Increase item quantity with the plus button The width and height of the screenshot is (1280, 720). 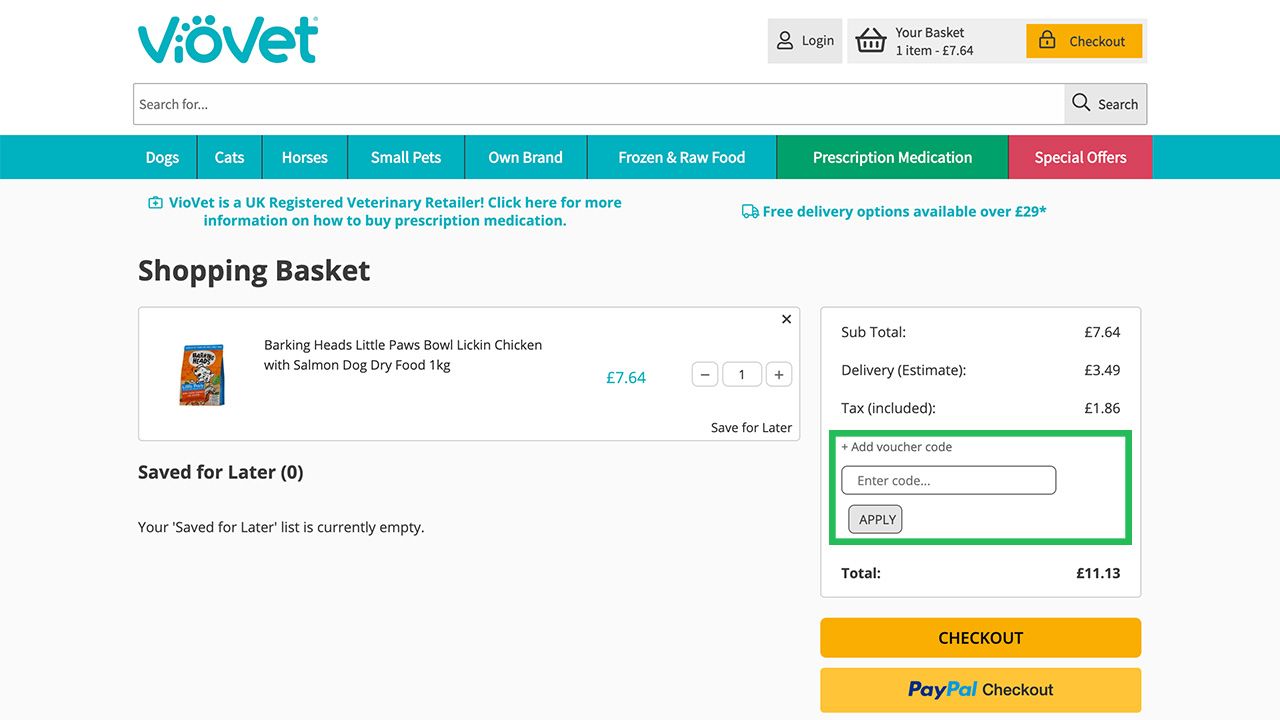point(778,374)
